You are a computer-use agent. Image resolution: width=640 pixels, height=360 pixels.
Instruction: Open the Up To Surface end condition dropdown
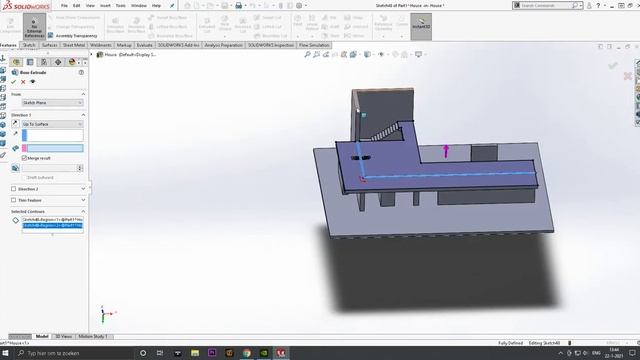coord(53,124)
